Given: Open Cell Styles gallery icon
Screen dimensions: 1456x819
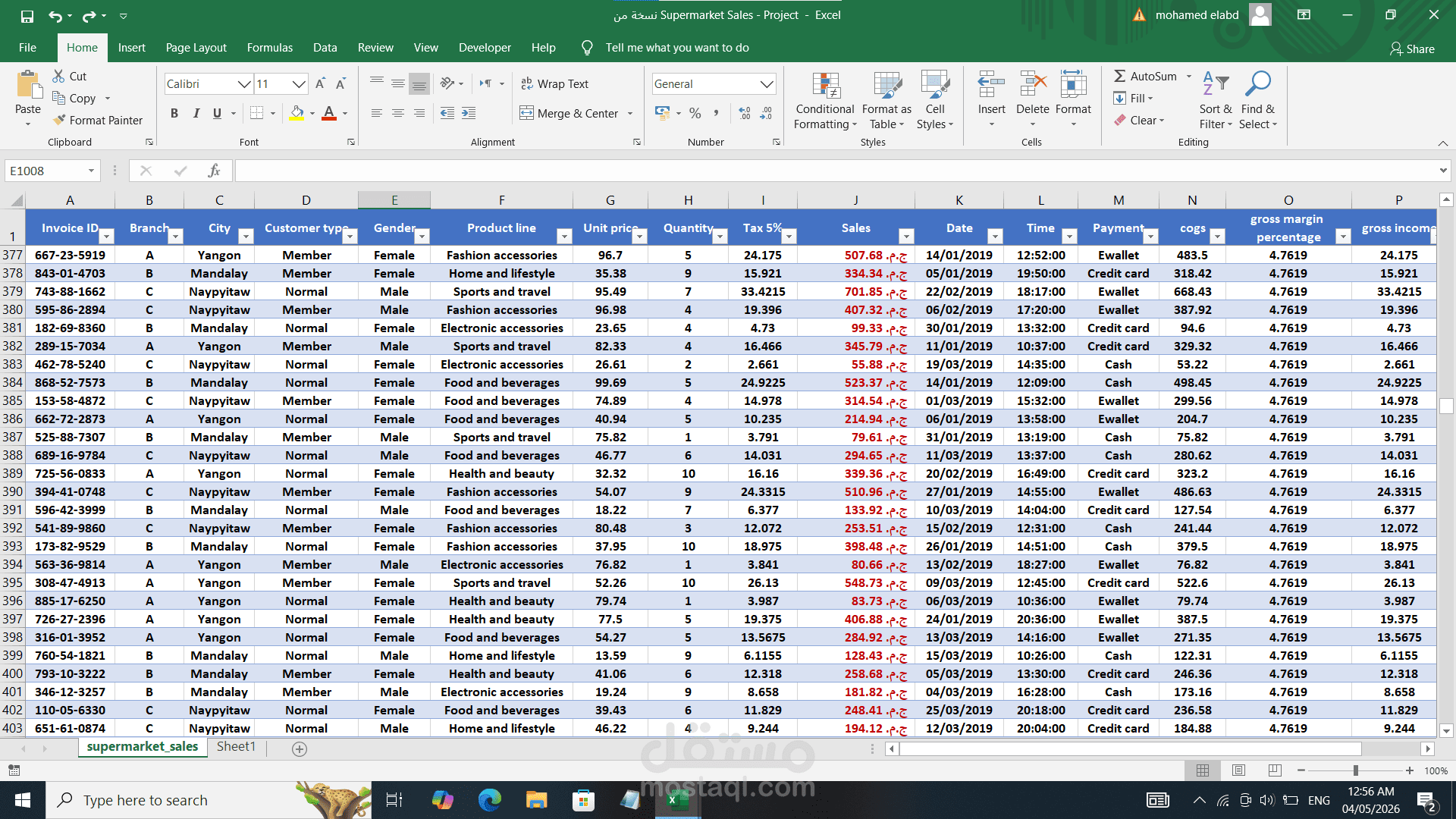Looking at the screenshot, I should (935, 85).
